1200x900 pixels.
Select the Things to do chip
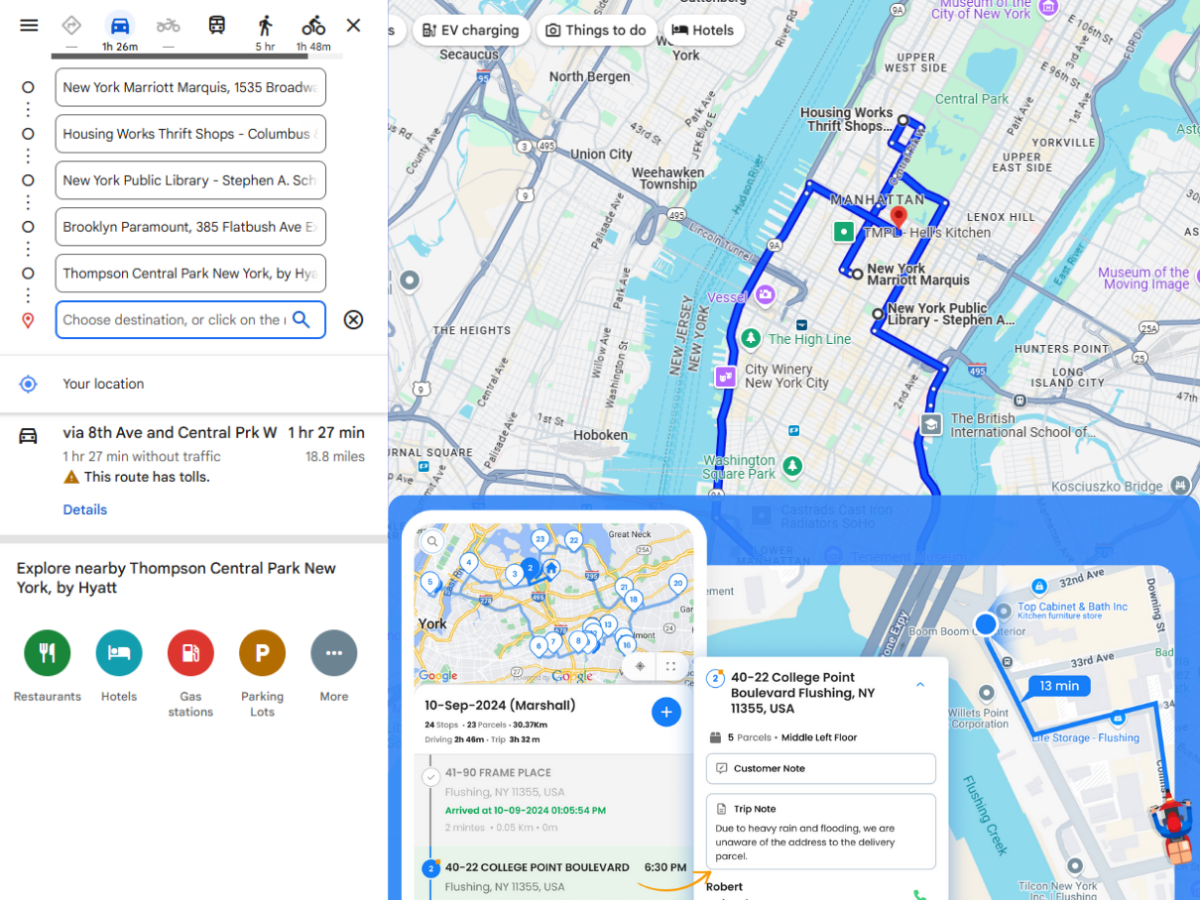pos(596,30)
